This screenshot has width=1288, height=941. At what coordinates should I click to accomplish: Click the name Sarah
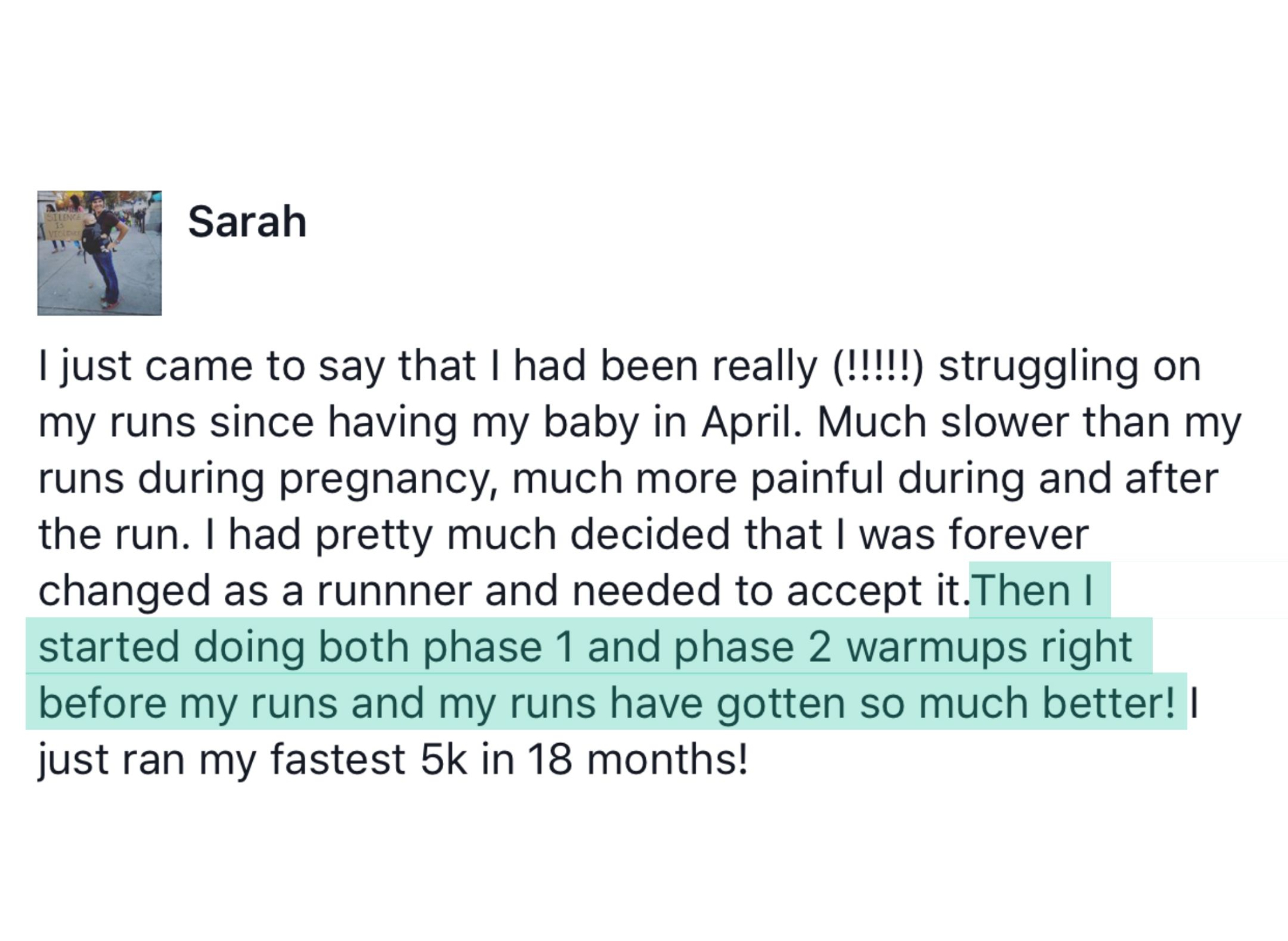[247, 222]
